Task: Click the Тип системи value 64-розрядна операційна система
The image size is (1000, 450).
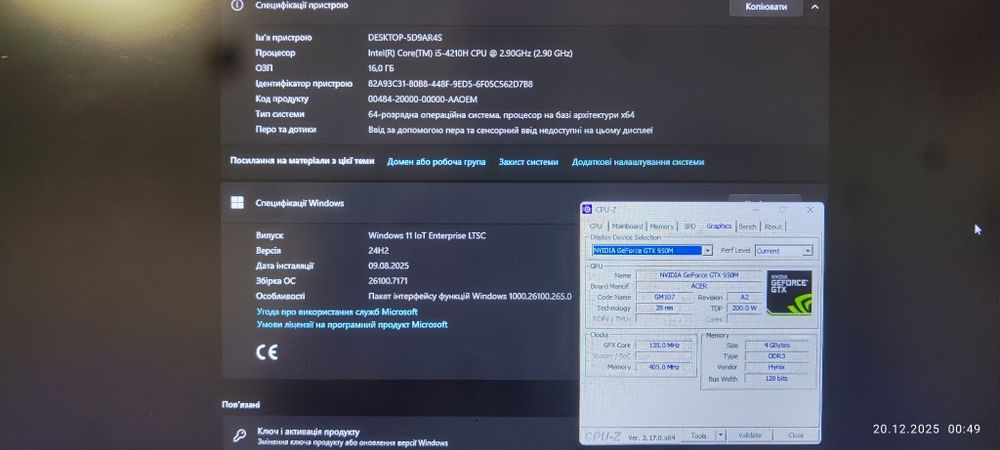Action: (x=501, y=115)
